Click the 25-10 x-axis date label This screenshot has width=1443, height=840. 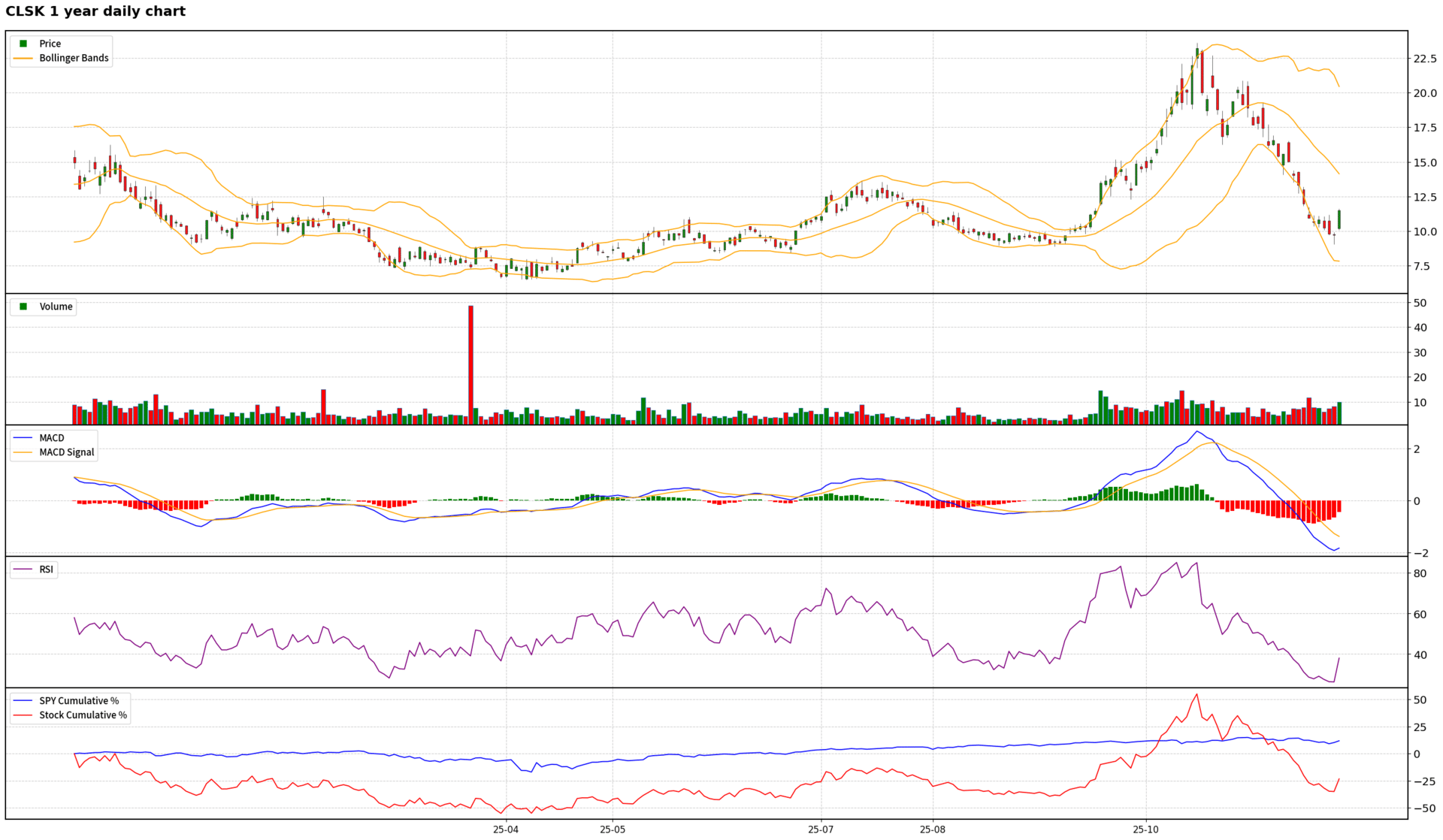tap(1146, 829)
